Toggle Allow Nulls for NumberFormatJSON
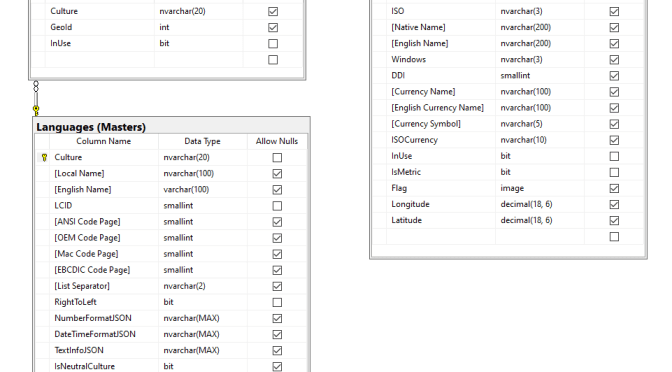The width and height of the screenshot is (672, 372). [277, 318]
